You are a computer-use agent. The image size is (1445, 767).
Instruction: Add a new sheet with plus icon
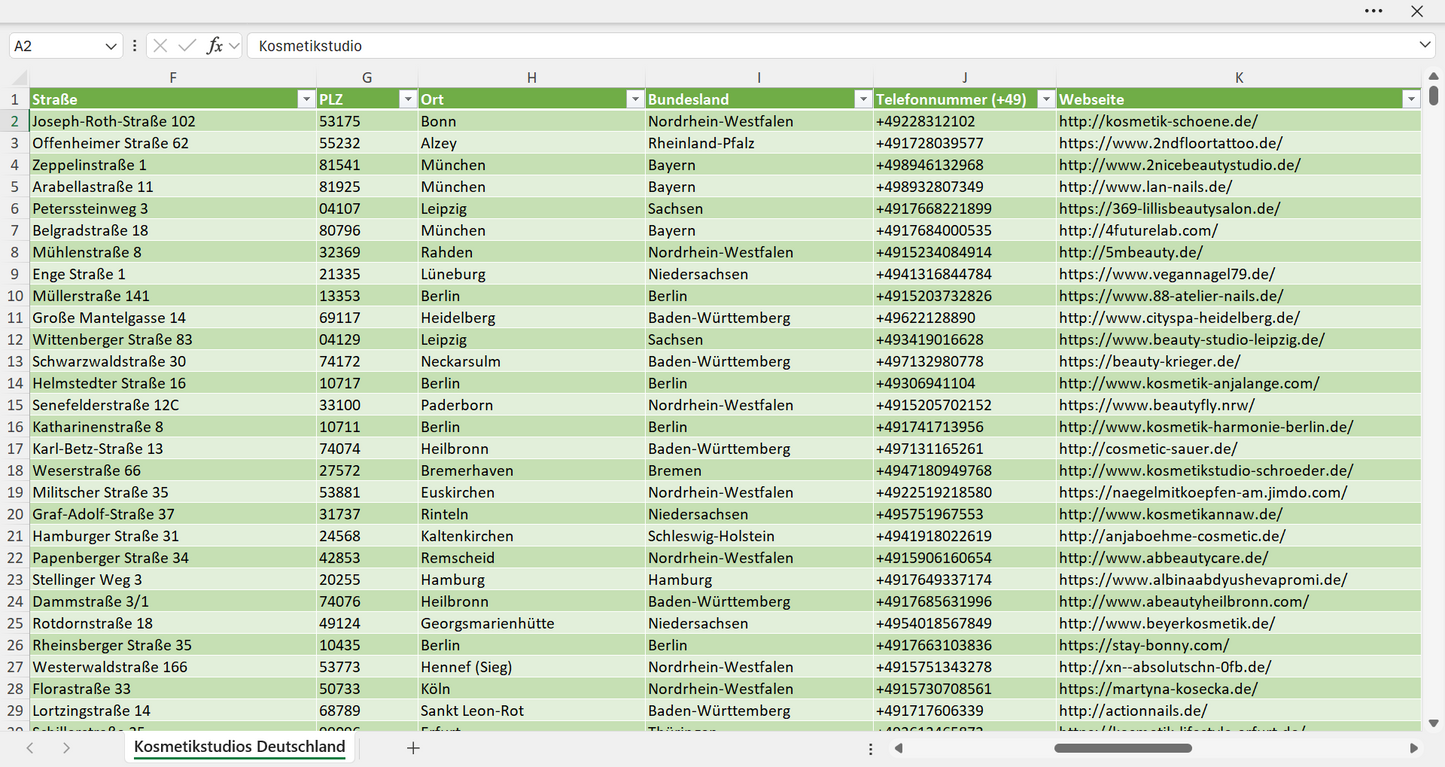(413, 748)
